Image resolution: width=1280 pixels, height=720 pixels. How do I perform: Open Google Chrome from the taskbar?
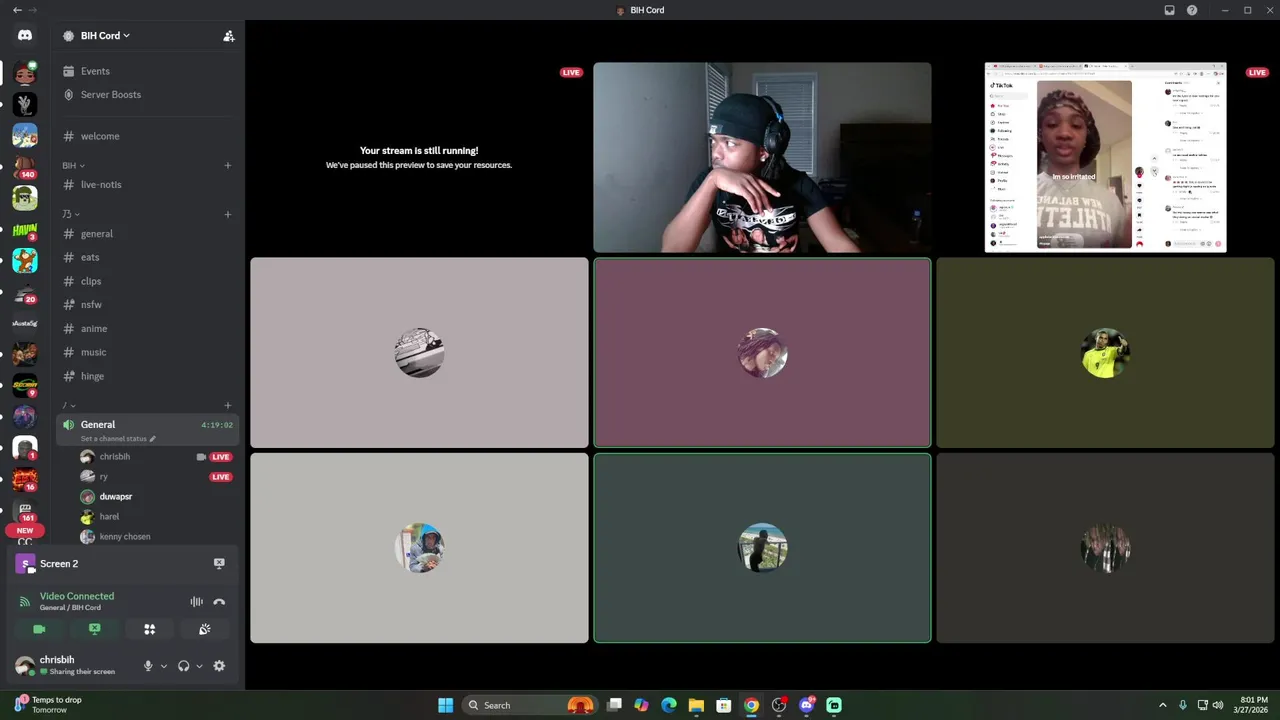(x=751, y=705)
